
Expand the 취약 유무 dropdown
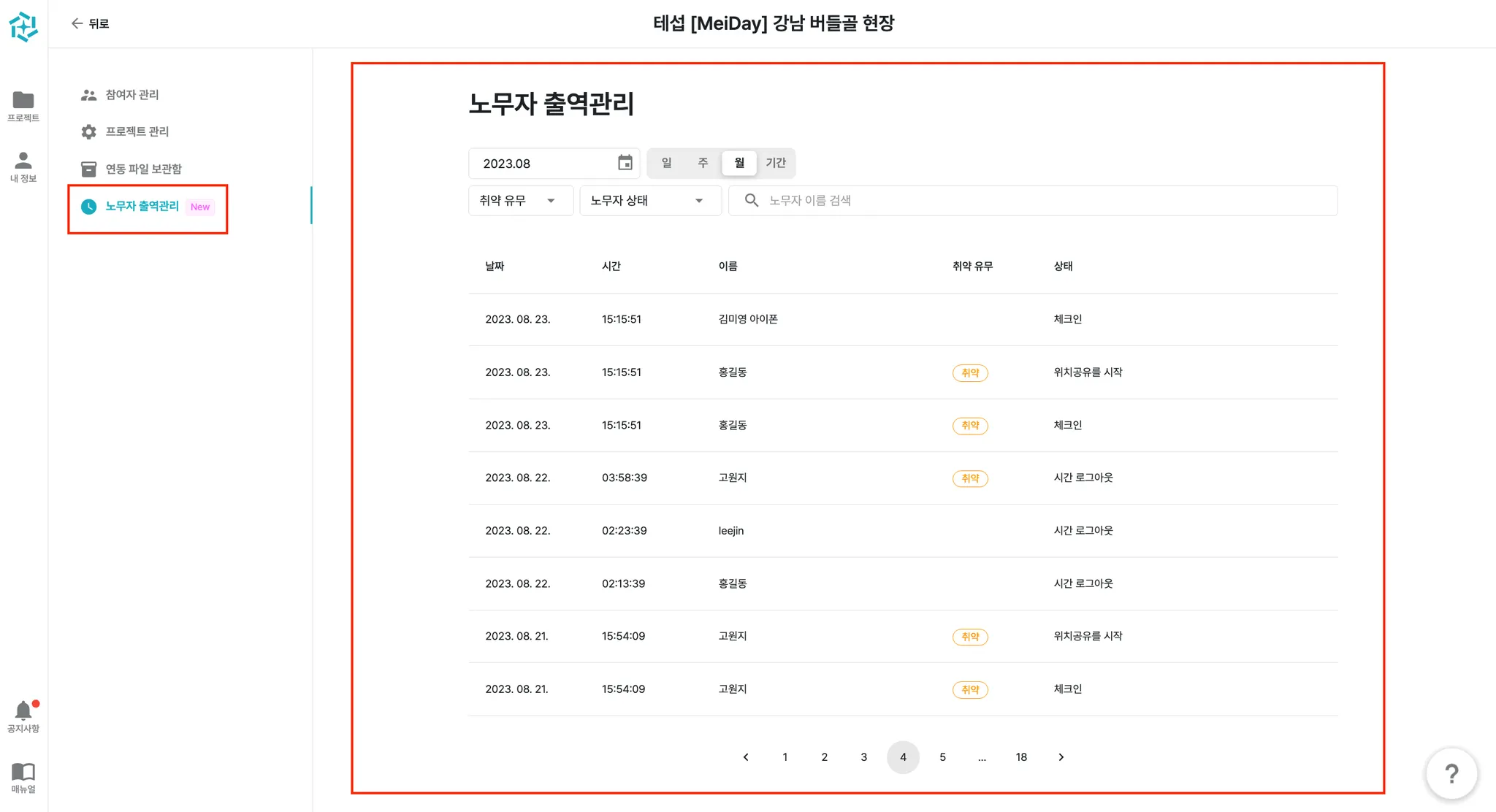(519, 200)
